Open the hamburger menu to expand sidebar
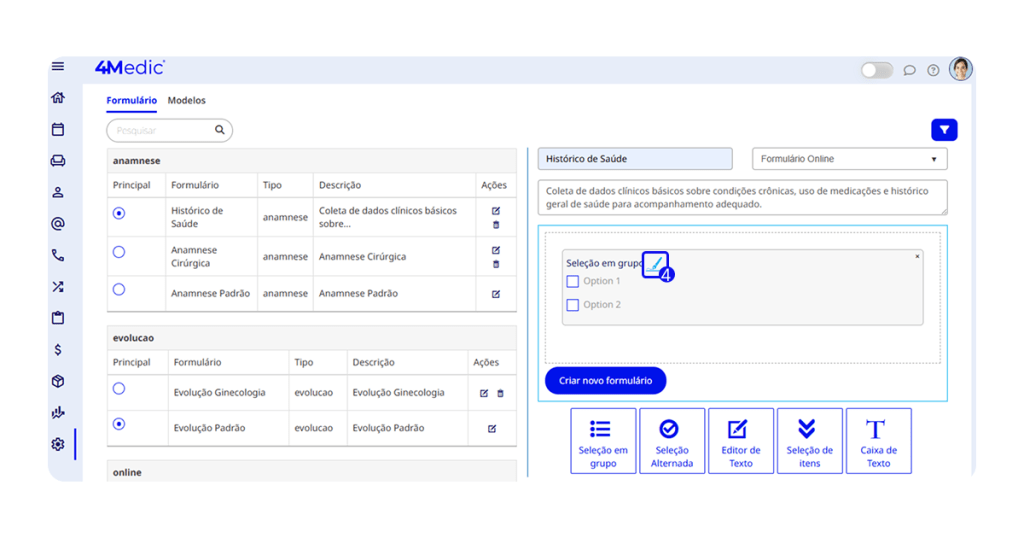The height and width of the screenshot is (538, 1024). click(58, 66)
